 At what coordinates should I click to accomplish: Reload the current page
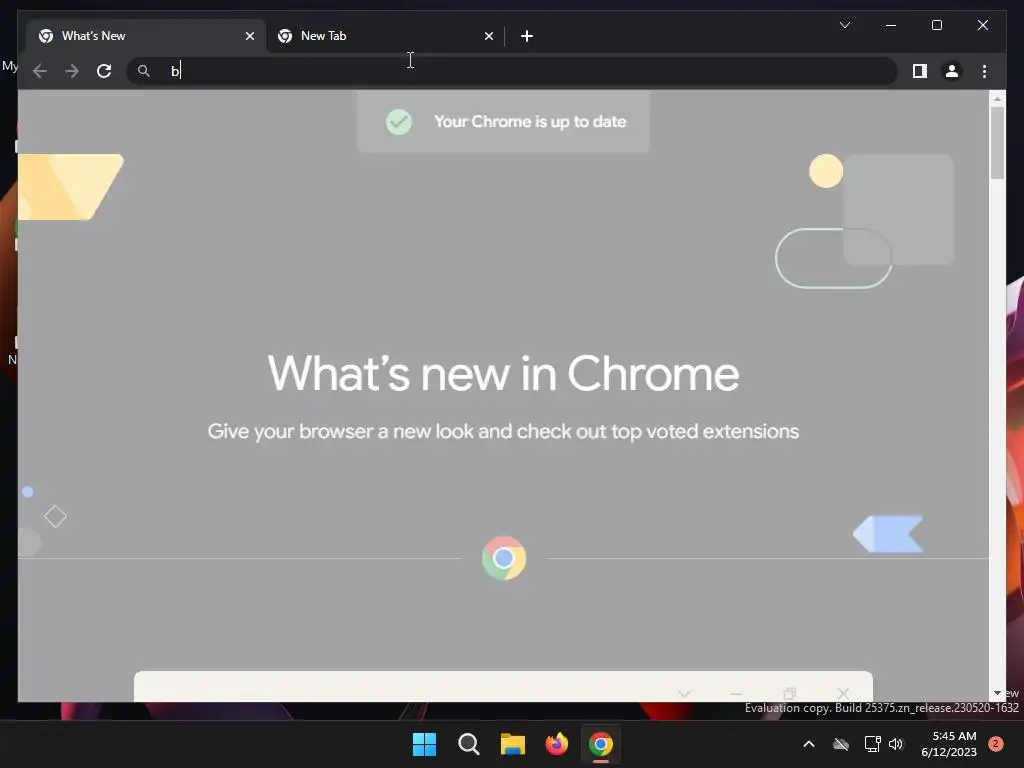[104, 71]
